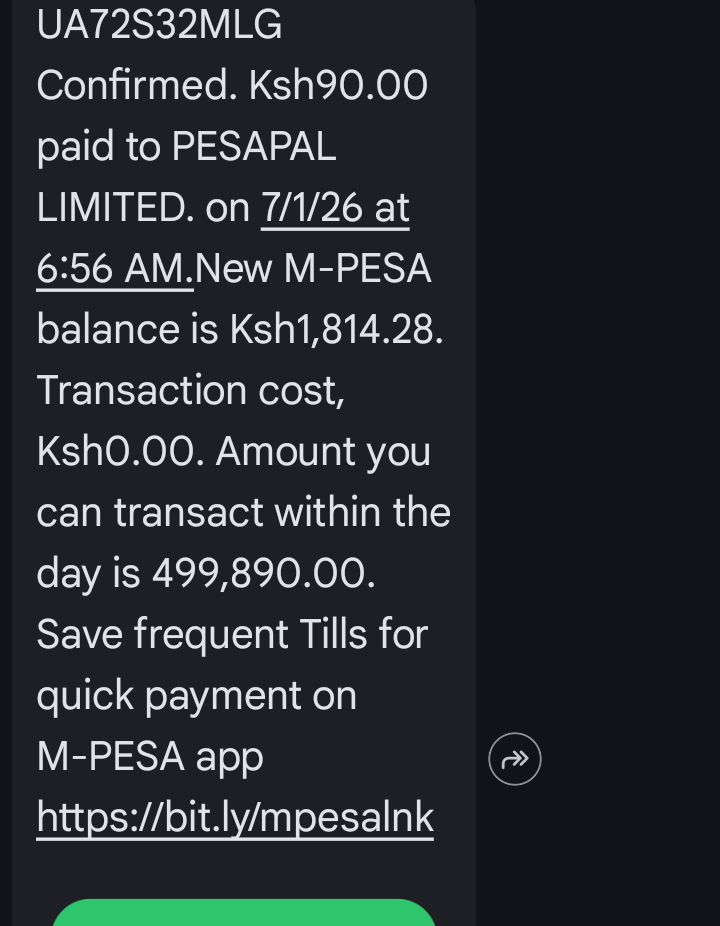Viewport: 720px width, 926px height.
Task: Tap the underlined 6:56 AM time
Action: tap(114, 269)
